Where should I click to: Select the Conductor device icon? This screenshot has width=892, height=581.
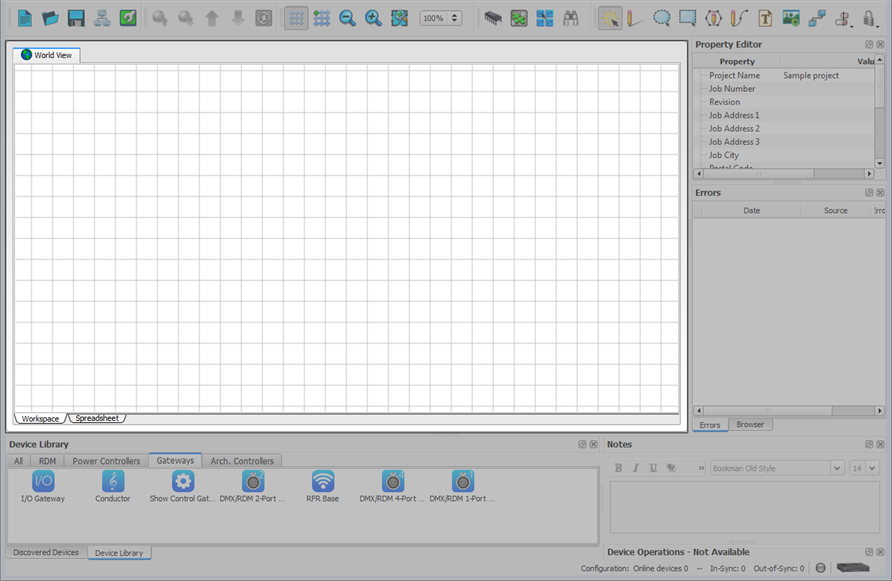click(113, 482)
